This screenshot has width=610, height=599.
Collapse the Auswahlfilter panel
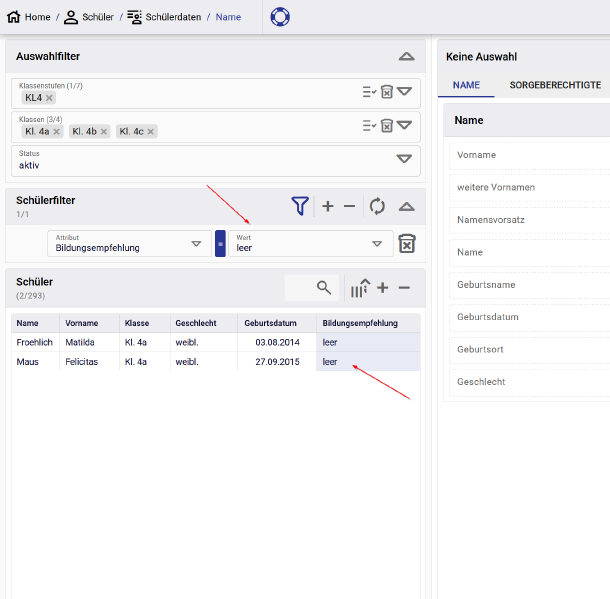[x=405, y=57]
